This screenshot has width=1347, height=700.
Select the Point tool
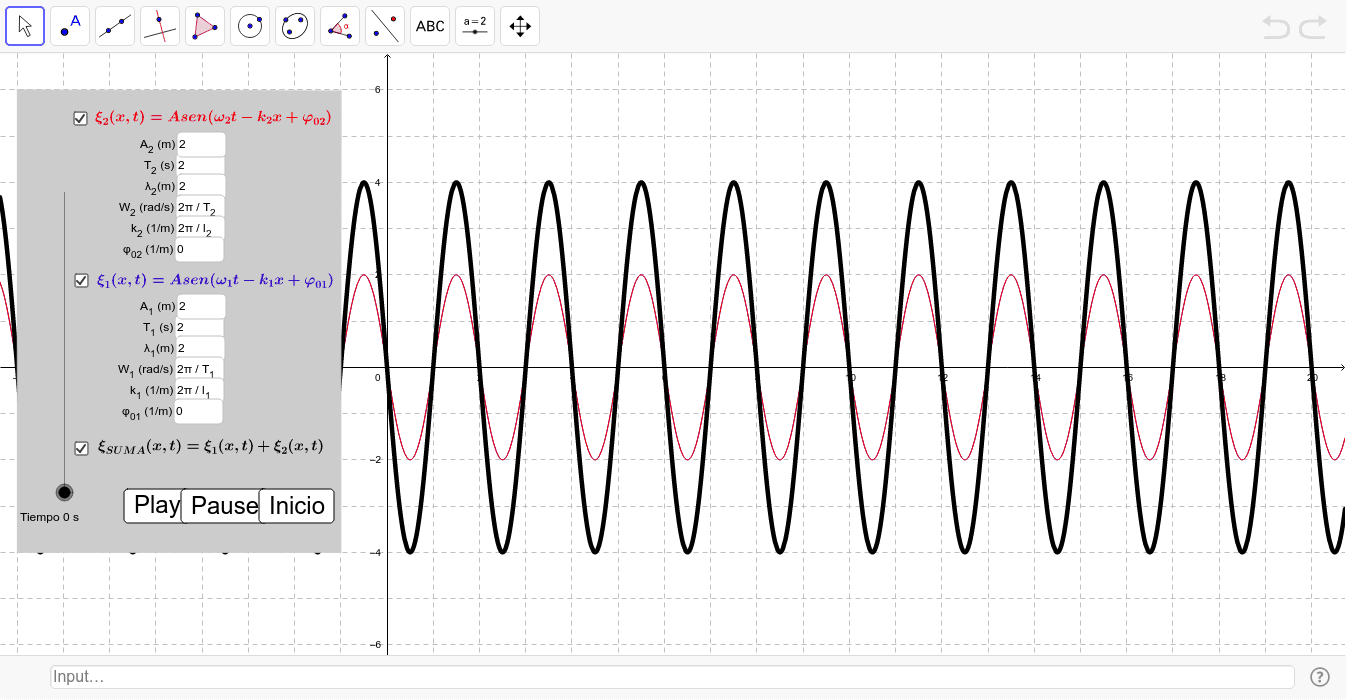[70, 26]
